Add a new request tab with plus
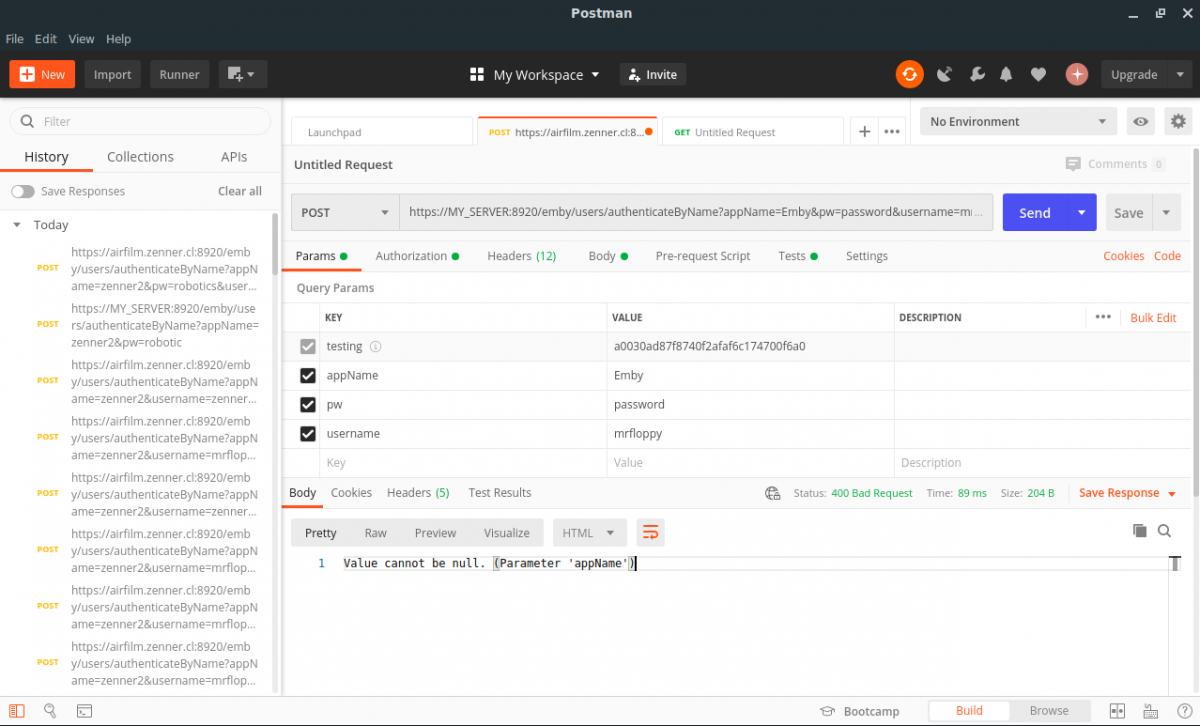 tap(864, 132)
